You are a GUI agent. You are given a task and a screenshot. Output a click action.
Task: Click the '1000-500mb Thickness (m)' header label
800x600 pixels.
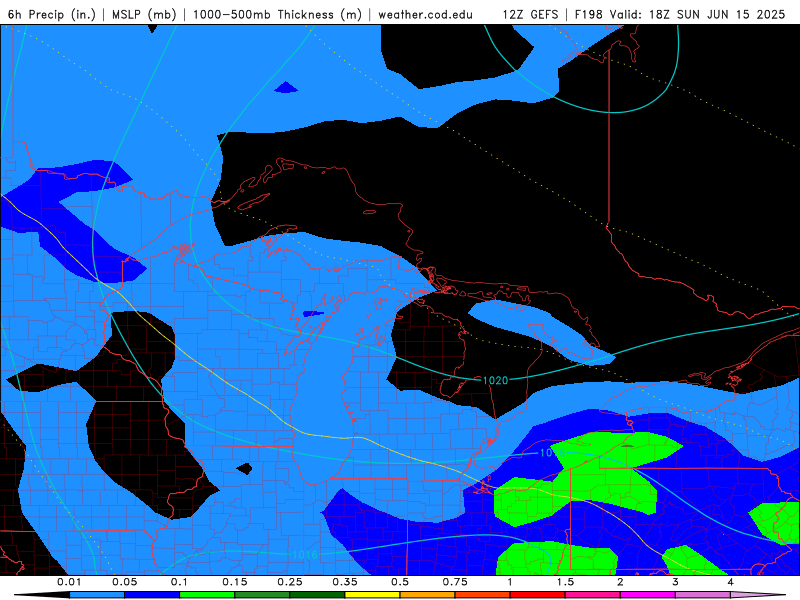click(277, 14)
